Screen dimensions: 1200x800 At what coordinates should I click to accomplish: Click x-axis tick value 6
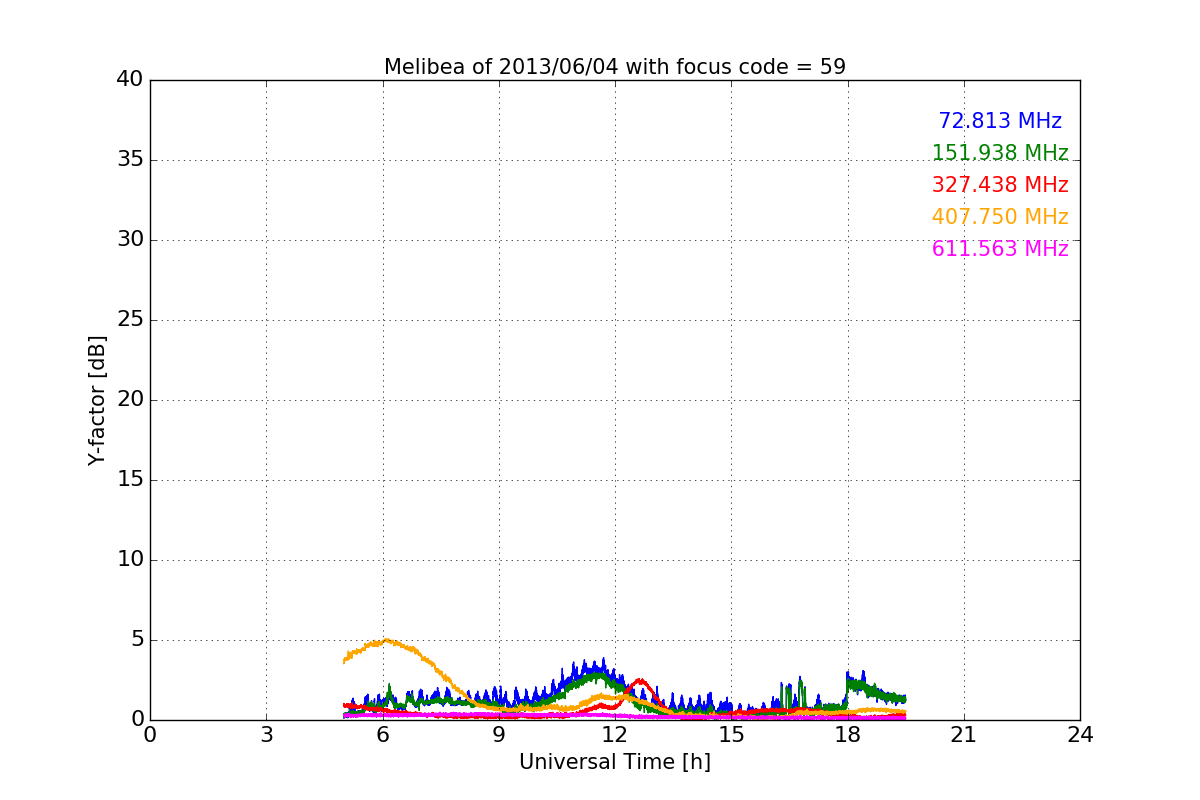383,734
